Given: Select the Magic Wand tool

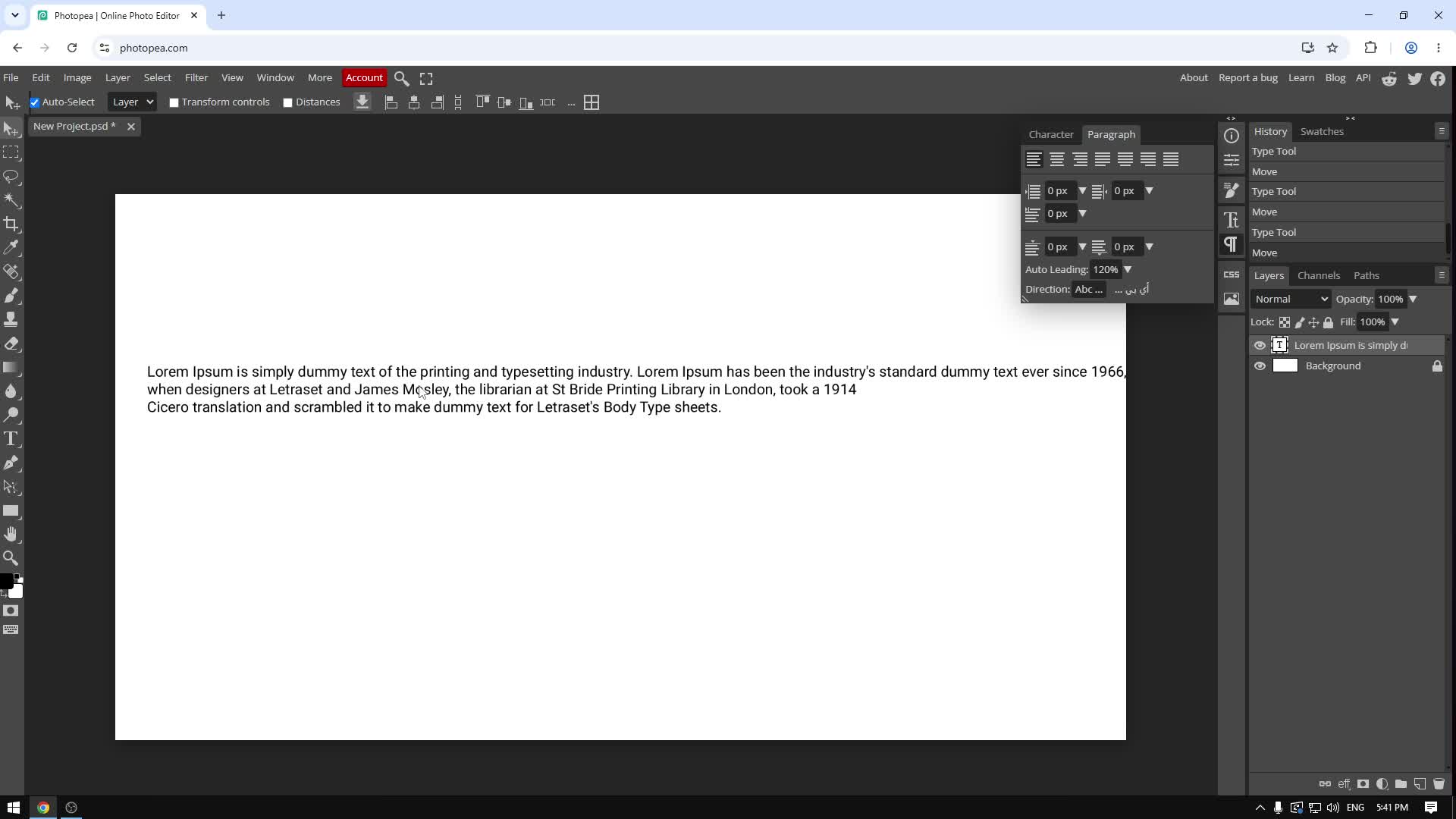Looking at the screenshot, I should 11,200.
